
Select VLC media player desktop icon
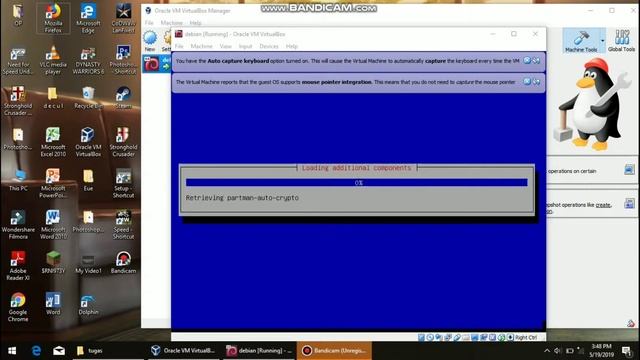pyautogui.click(x=53, y=60)
